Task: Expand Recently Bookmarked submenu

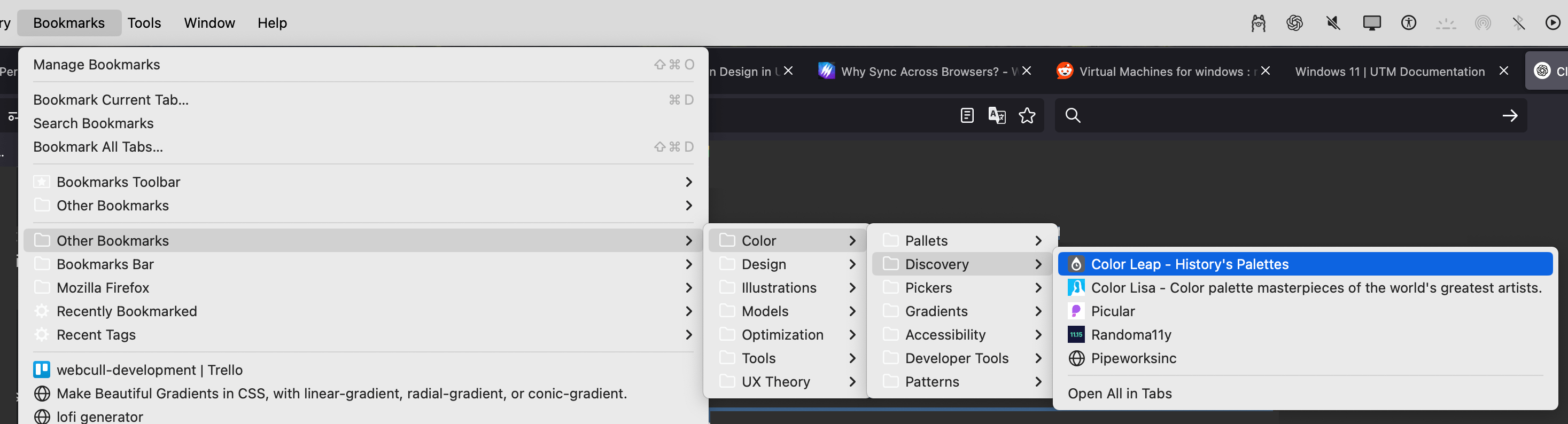Action: 363,311
